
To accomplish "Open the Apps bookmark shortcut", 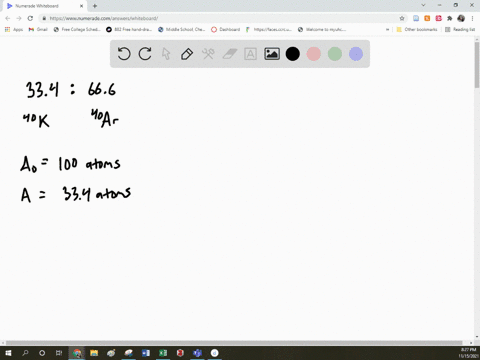I will [14, 29].
